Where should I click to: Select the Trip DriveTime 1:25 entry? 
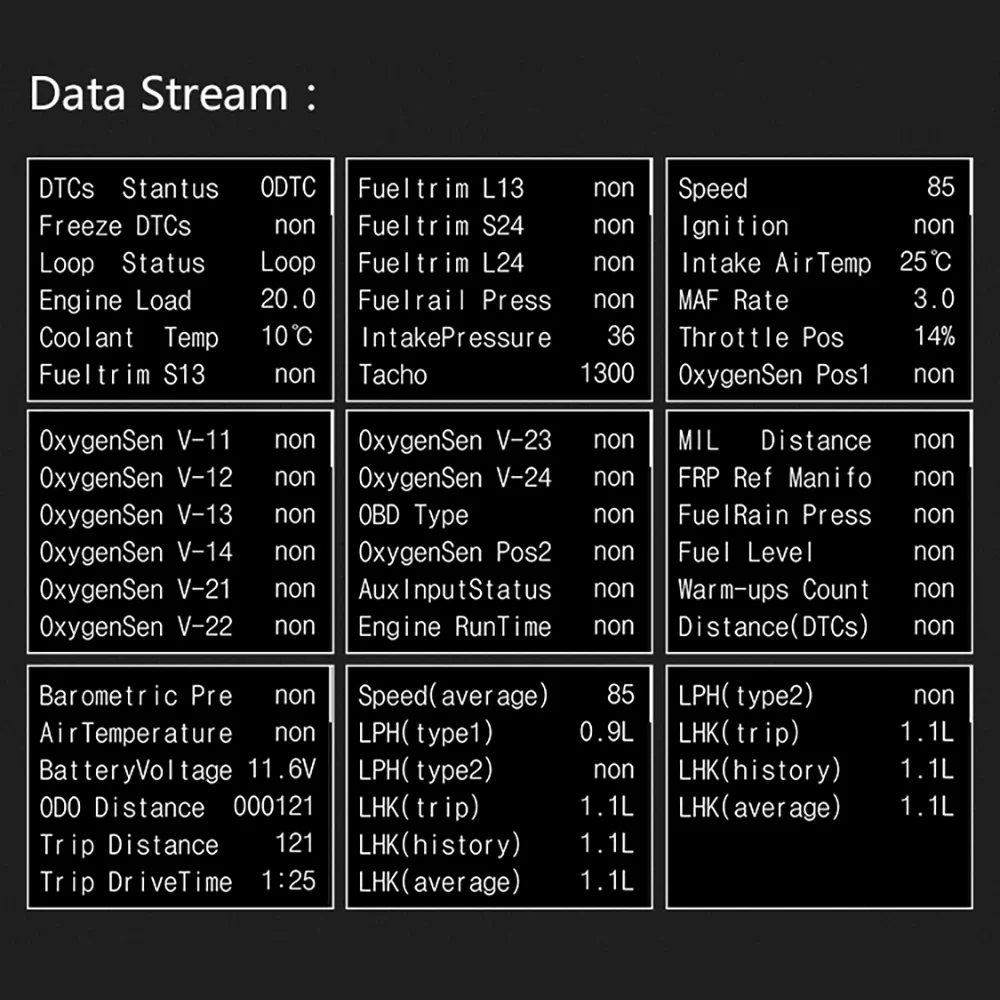[x=177, y=882]
